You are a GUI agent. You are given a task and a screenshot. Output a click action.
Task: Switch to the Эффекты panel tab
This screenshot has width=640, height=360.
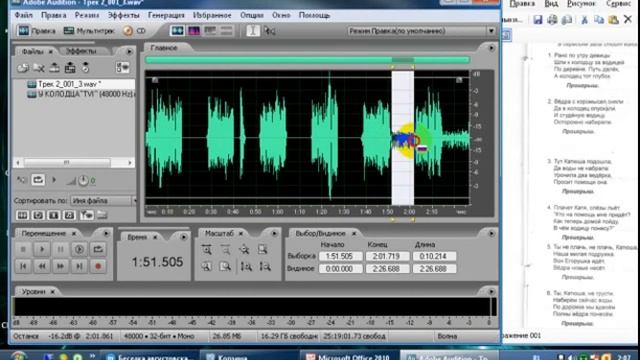pyautogui.click(x=81, y=51)
